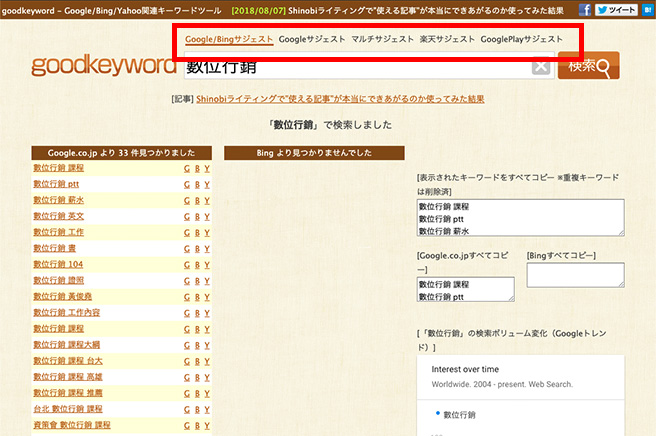Open the 數位行銷 薪水 keyword link
This screenshot has height=436, width=656.
coord(59,200)
